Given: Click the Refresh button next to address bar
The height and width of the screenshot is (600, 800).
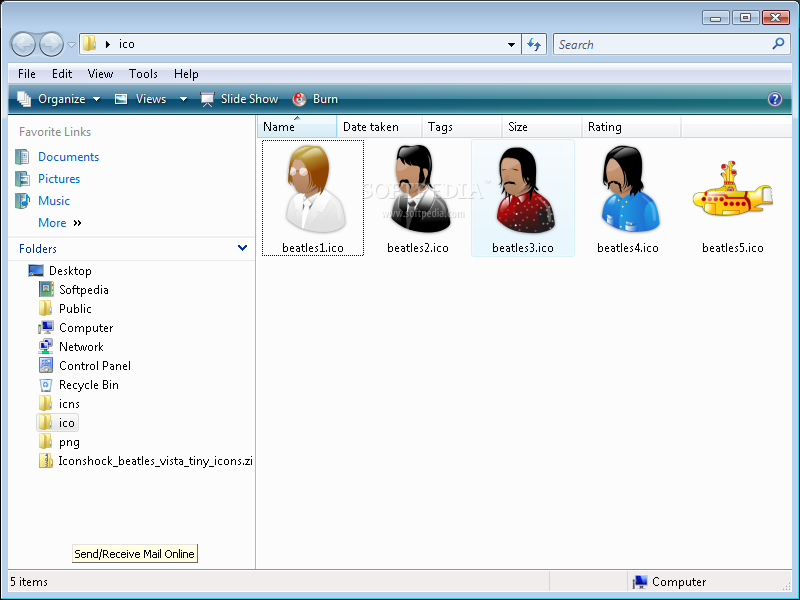Looking at the screenshot, I should (x=534, y=44).
